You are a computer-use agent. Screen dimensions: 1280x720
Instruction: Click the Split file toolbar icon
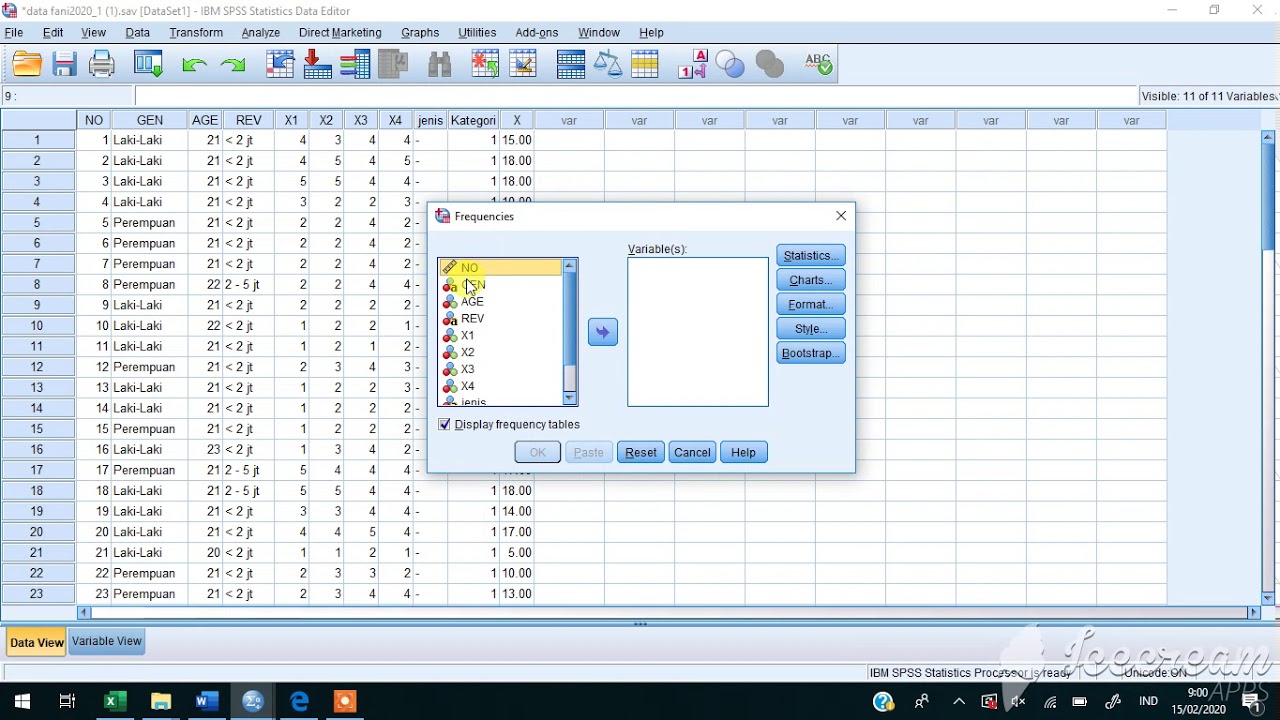571,65
